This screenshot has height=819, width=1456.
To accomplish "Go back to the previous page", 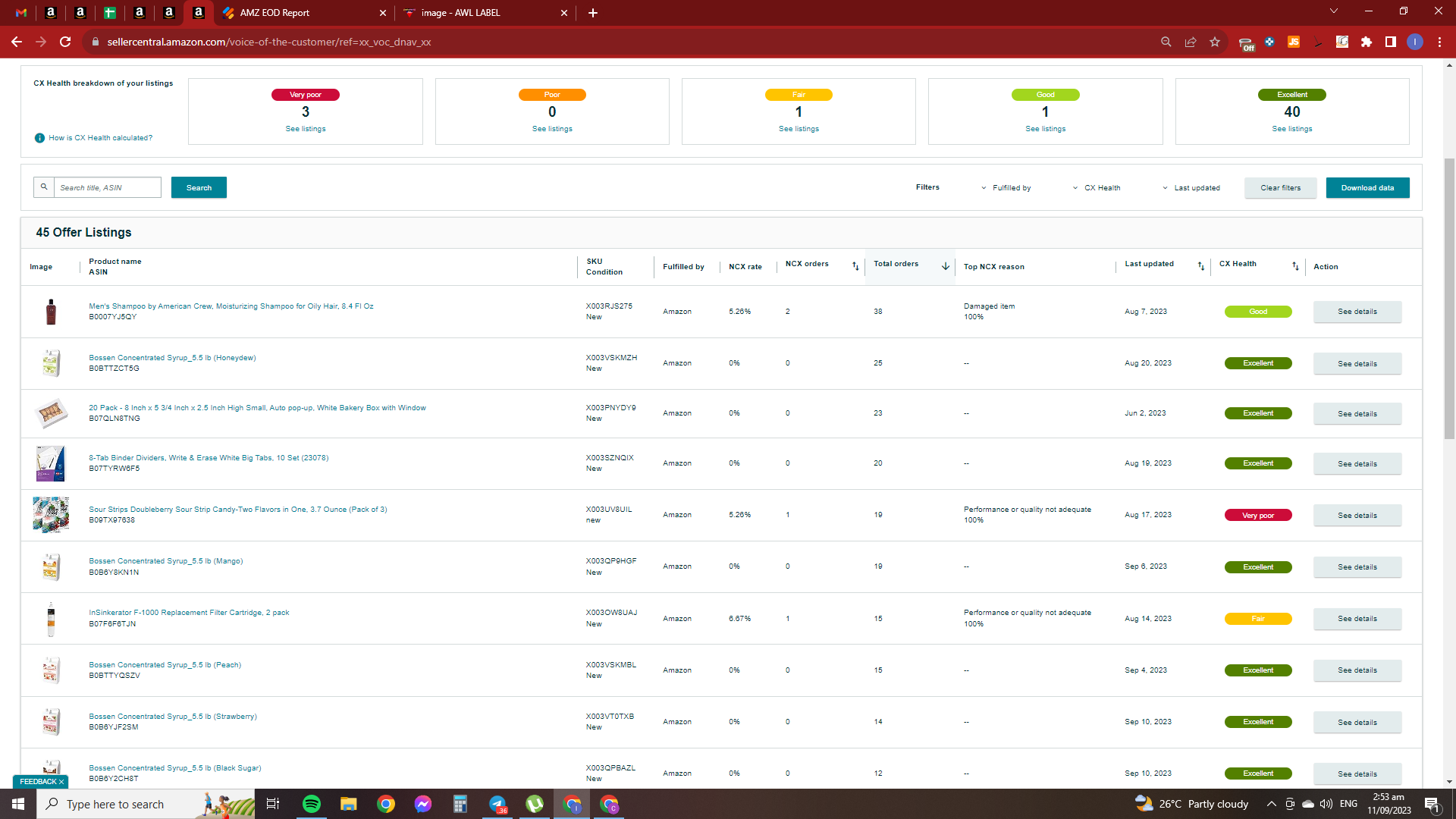I will pyautogui.click(x=17, y=42).
